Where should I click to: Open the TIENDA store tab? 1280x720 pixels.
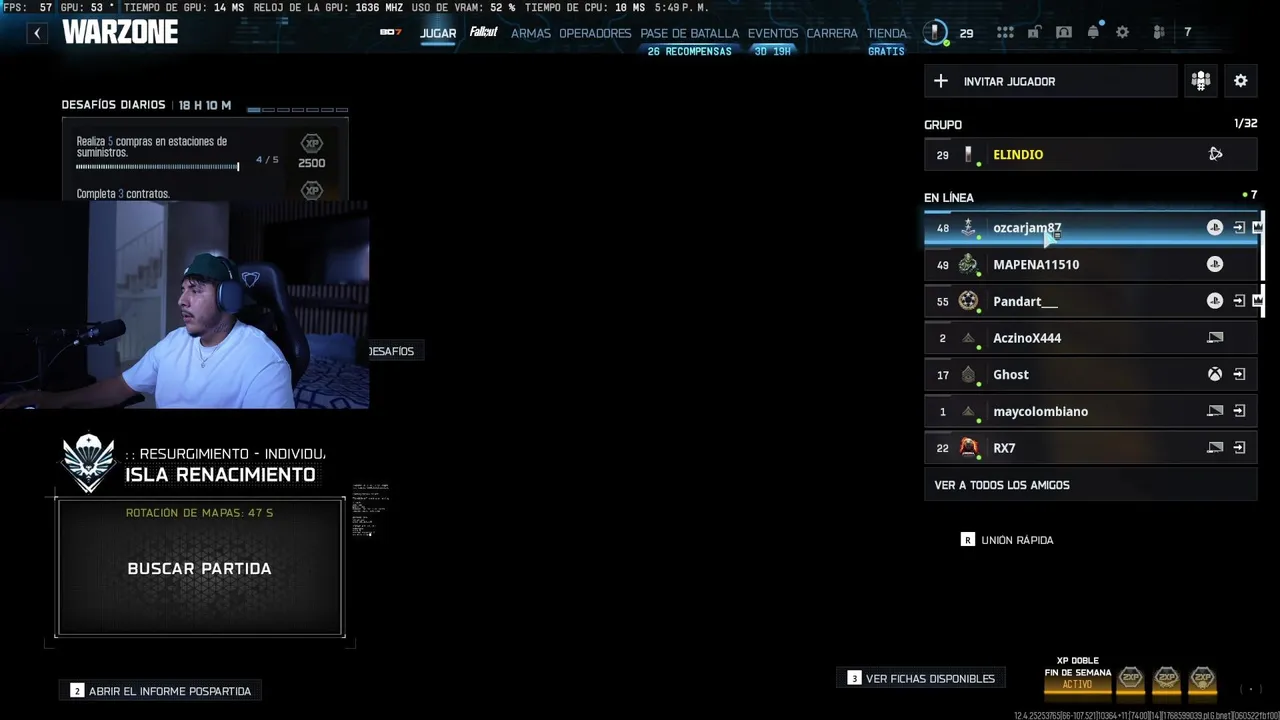pyautogui.click(x=886, y=33)
